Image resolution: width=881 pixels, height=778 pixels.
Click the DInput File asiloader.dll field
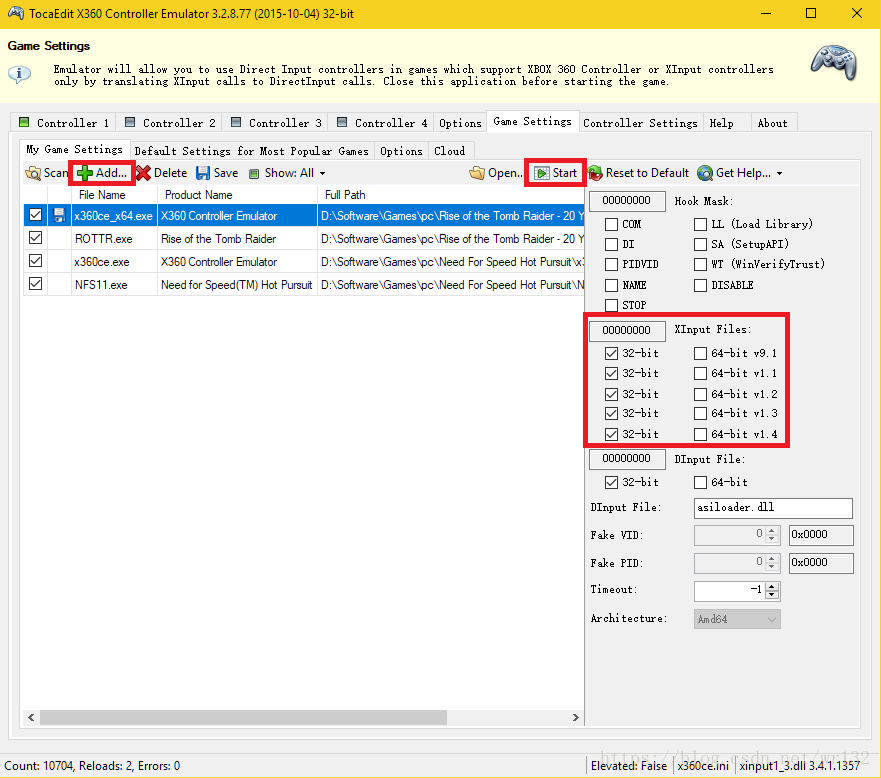tap(773, 508)
